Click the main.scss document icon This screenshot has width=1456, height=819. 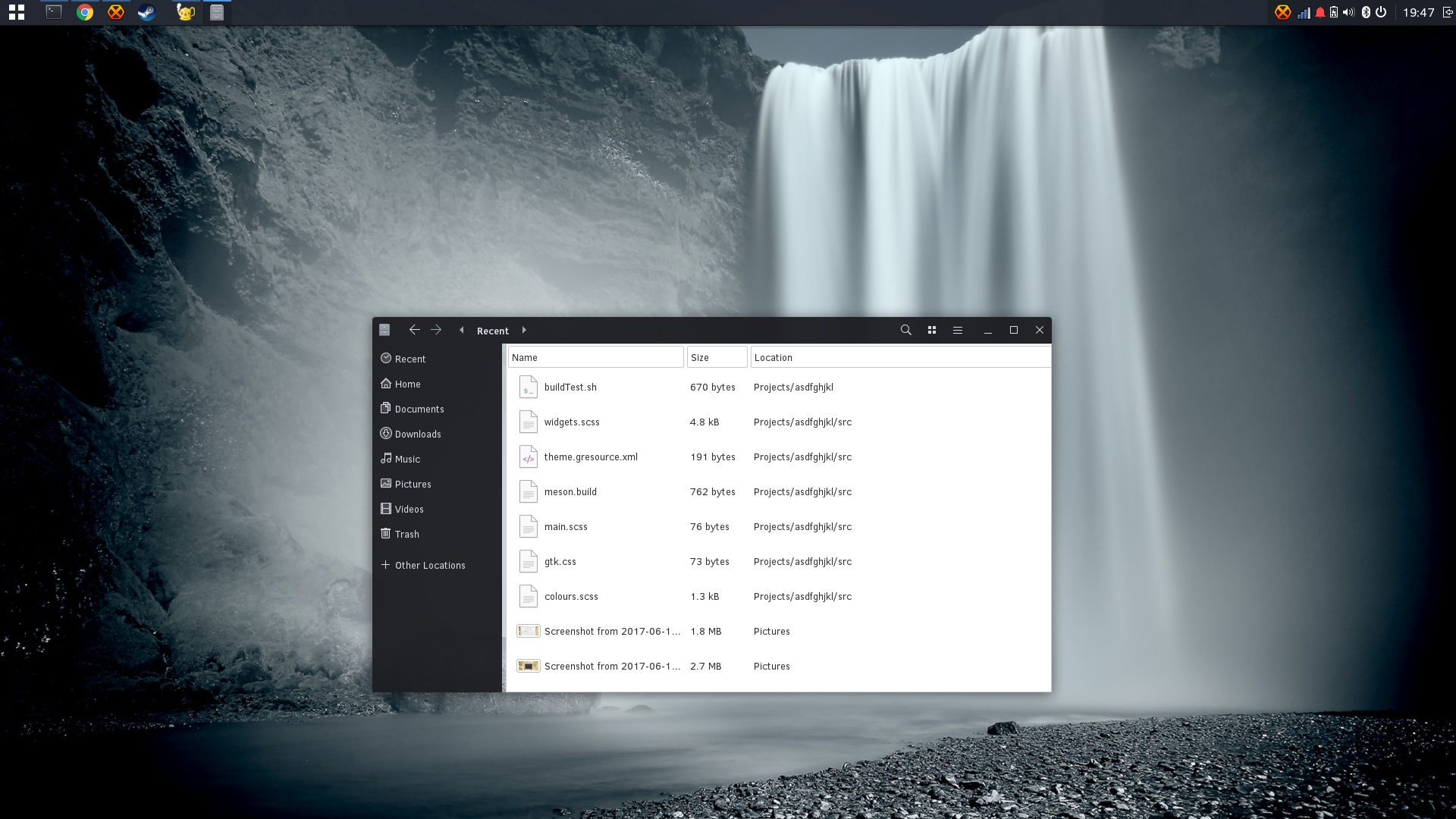[x=529, y=526]
